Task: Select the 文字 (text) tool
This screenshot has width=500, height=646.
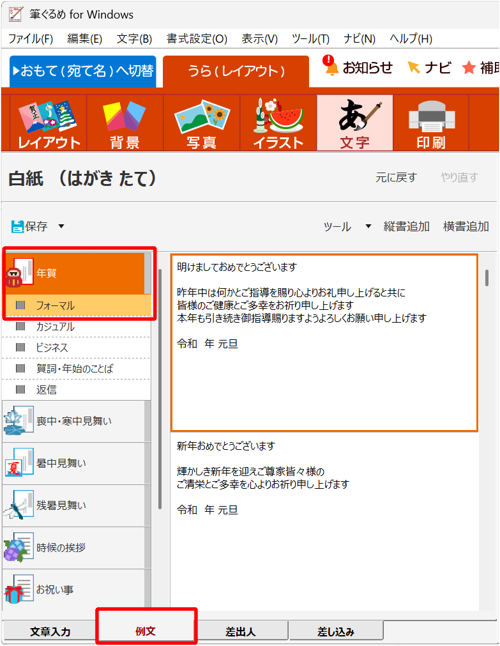Action: pyautogui.click(x=355, y=123)
